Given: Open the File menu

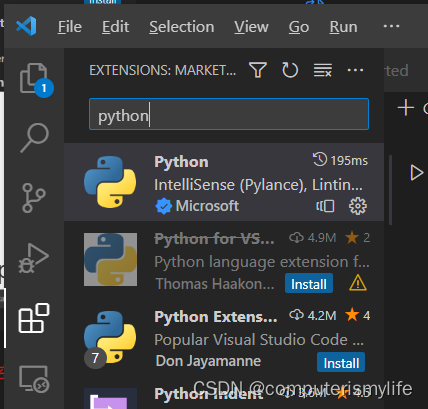Looking at the screenshot, I should pyautogui.click(x=70, y=27).
